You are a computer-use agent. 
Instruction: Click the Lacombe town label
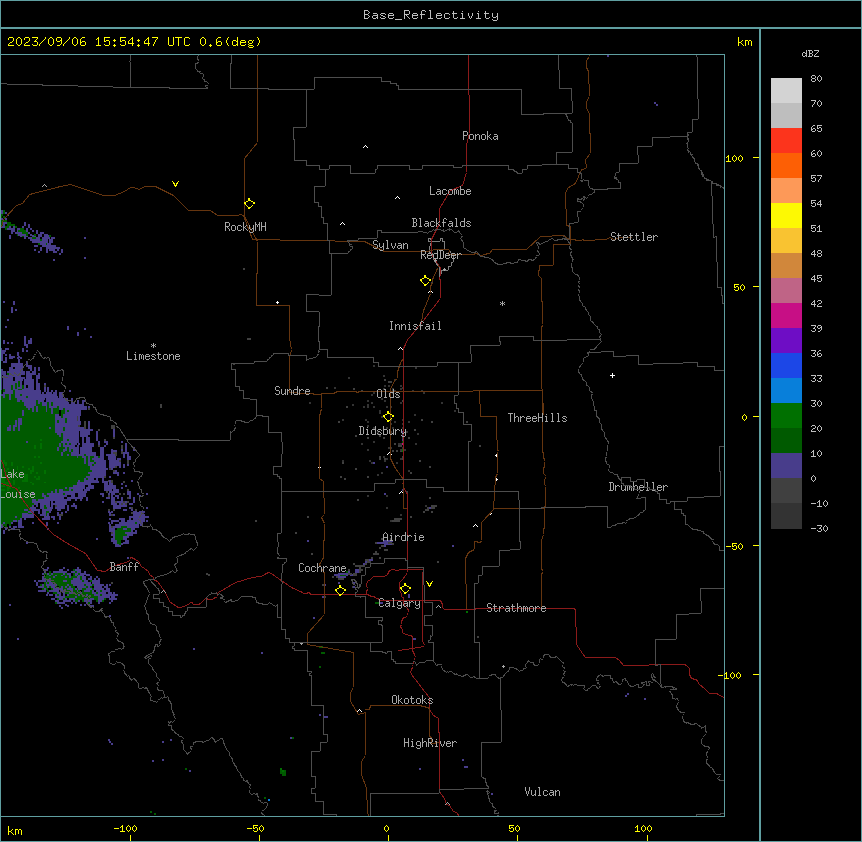pos(450,191)
